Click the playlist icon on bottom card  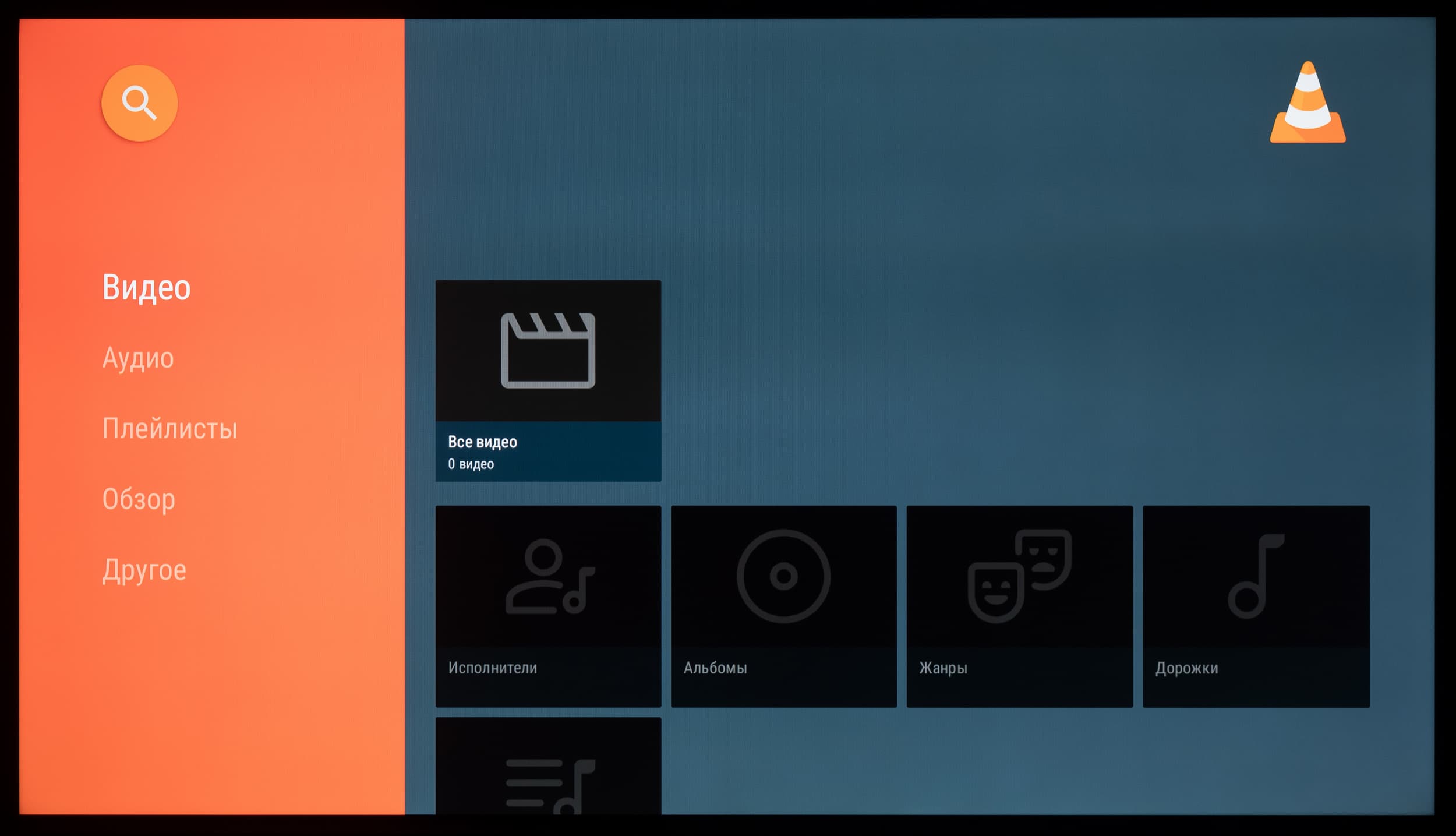coord(549,782)
